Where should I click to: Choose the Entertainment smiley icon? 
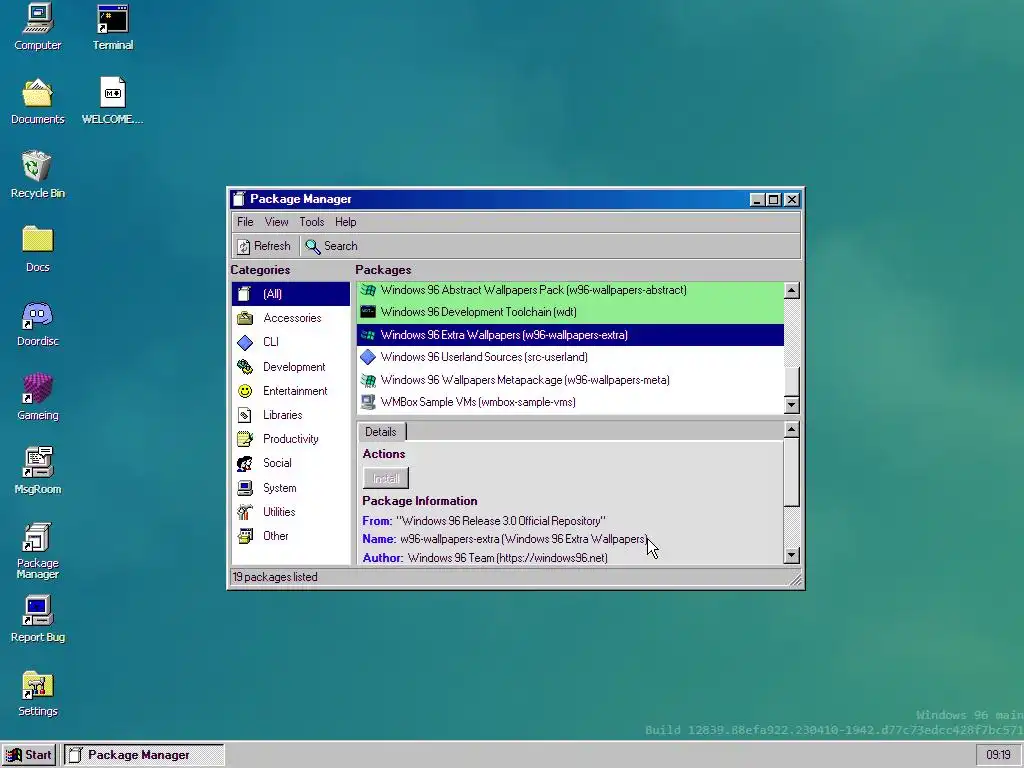(x=245, y=391)
